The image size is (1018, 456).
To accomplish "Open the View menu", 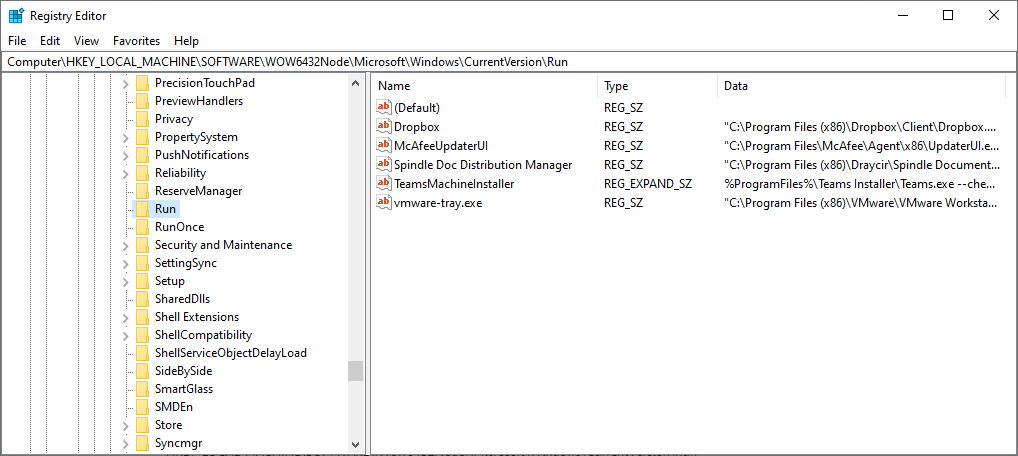I will click(x=86, y=41).
